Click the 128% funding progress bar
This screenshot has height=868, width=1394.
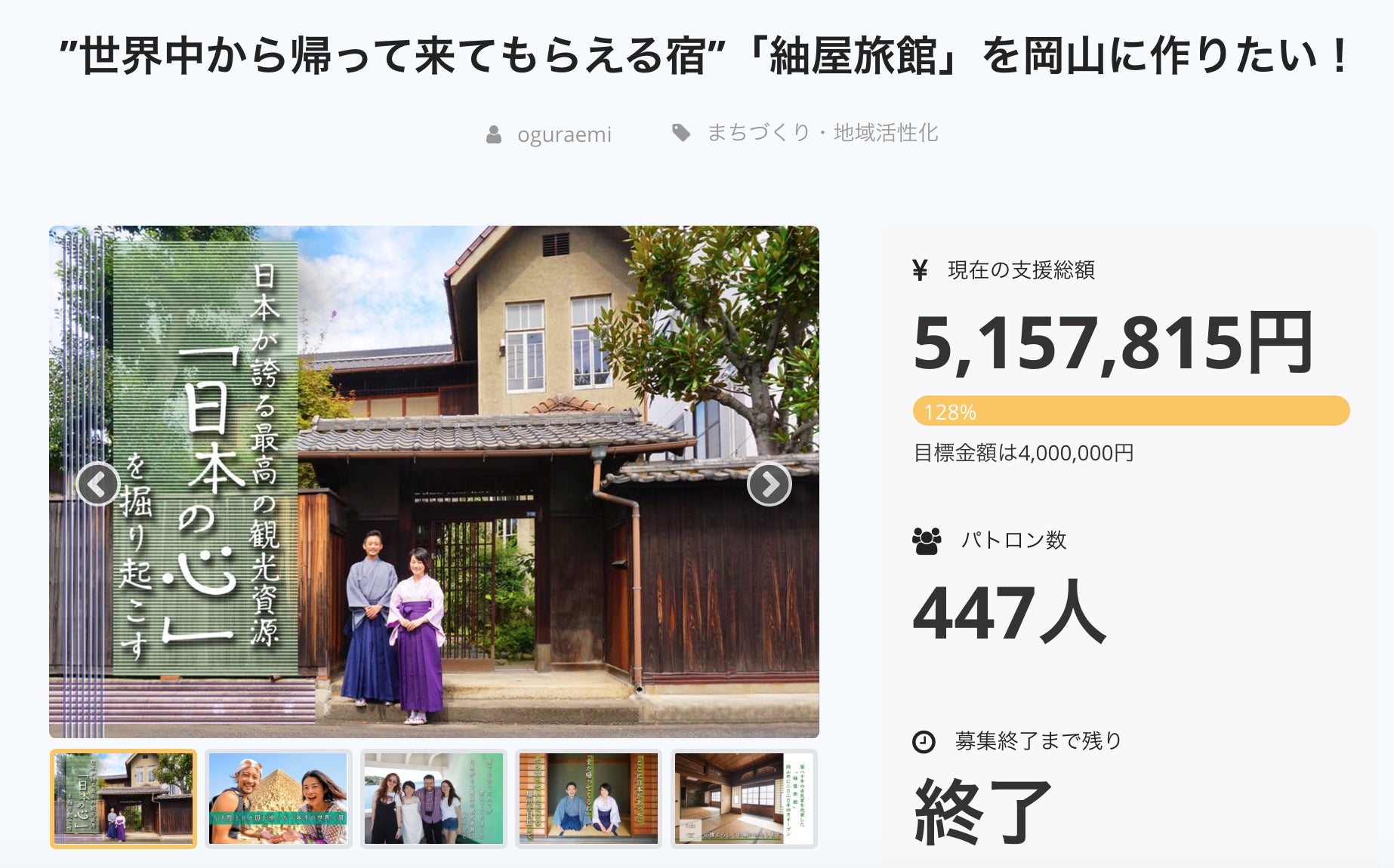point(1131,411)
